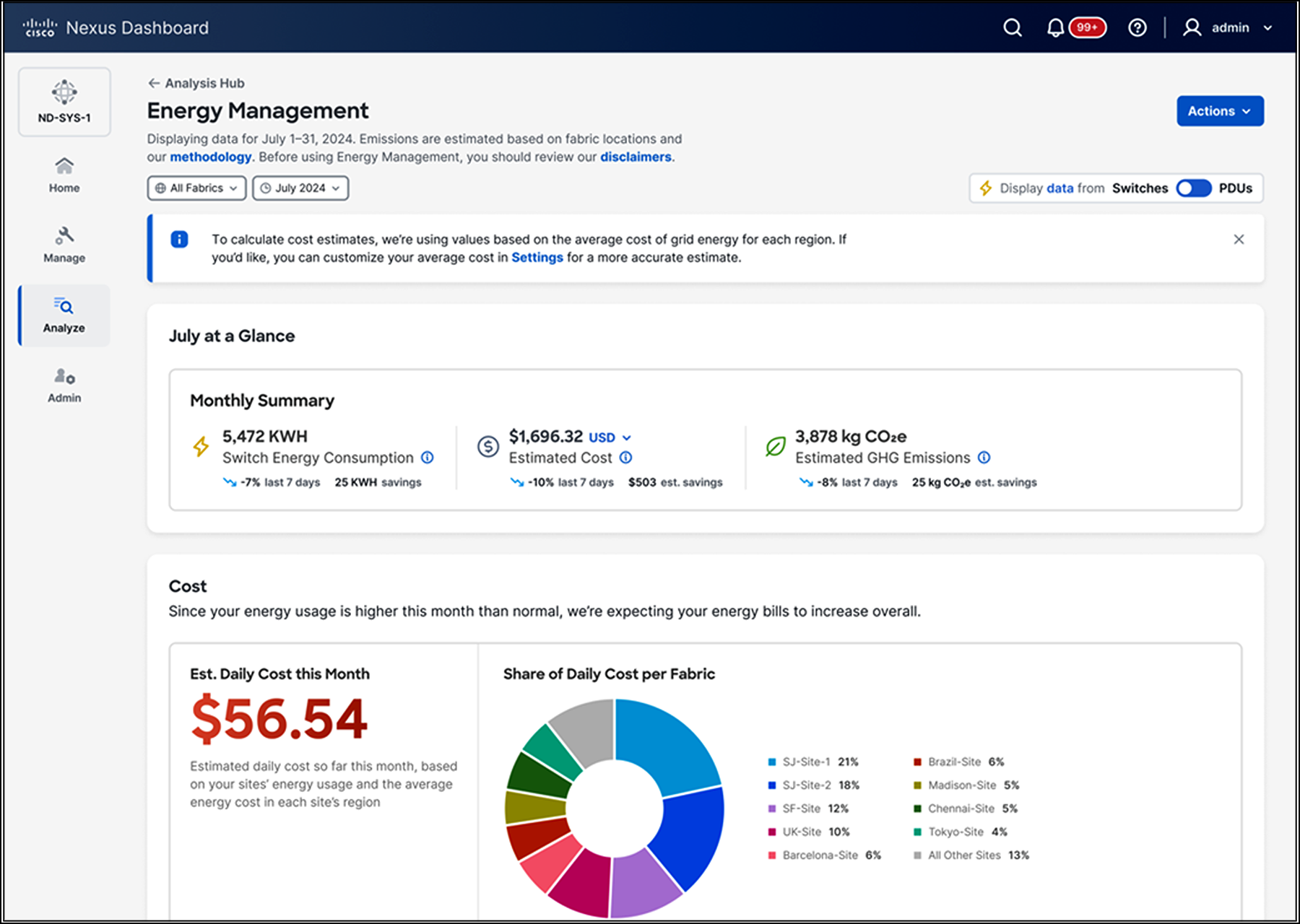1300x924 pixels.
Task: Click the 5,472 KWH value
Action: tap(265, 437)
